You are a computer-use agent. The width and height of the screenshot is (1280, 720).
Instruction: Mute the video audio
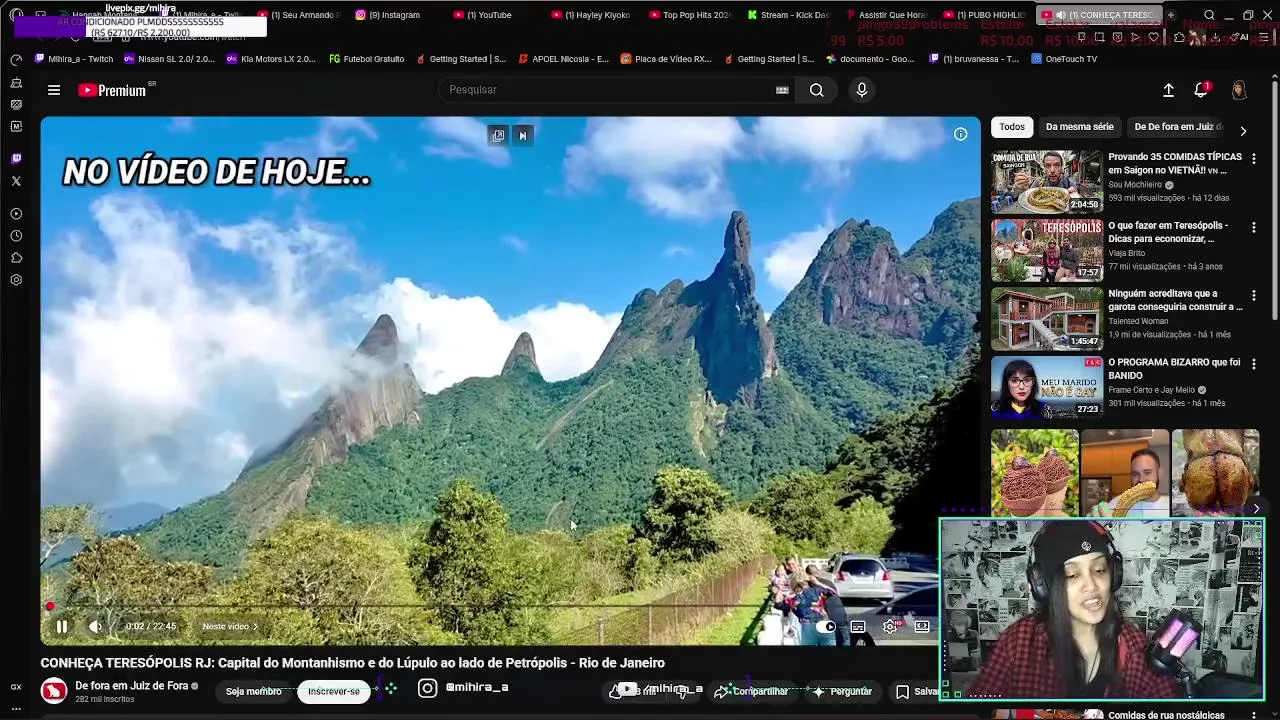[95, 626]
